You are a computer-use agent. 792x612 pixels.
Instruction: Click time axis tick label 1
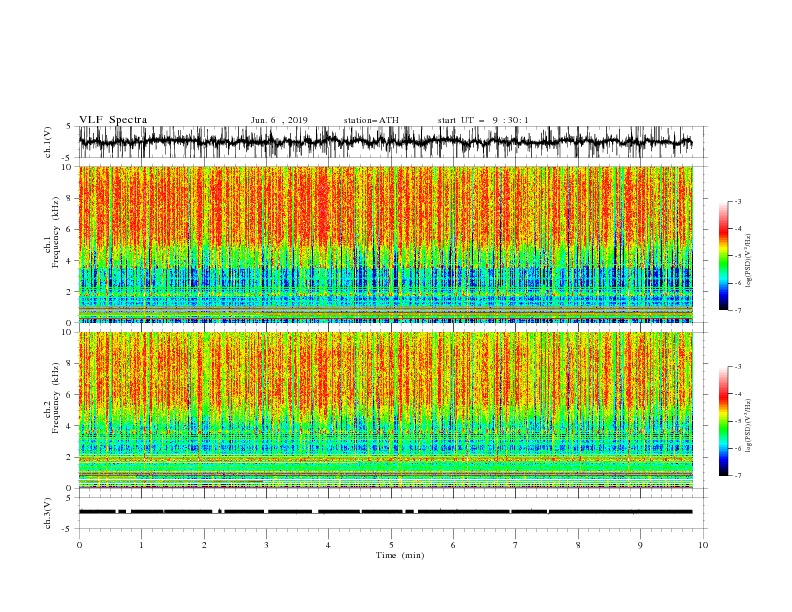(141, 545)
